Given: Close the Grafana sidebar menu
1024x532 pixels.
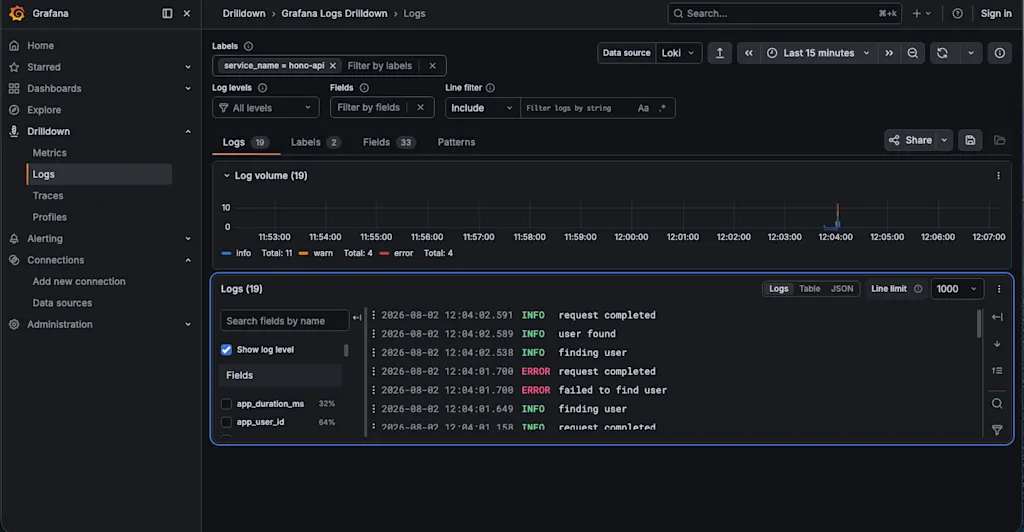Looking at the screenshot, I should pos(187,13).
